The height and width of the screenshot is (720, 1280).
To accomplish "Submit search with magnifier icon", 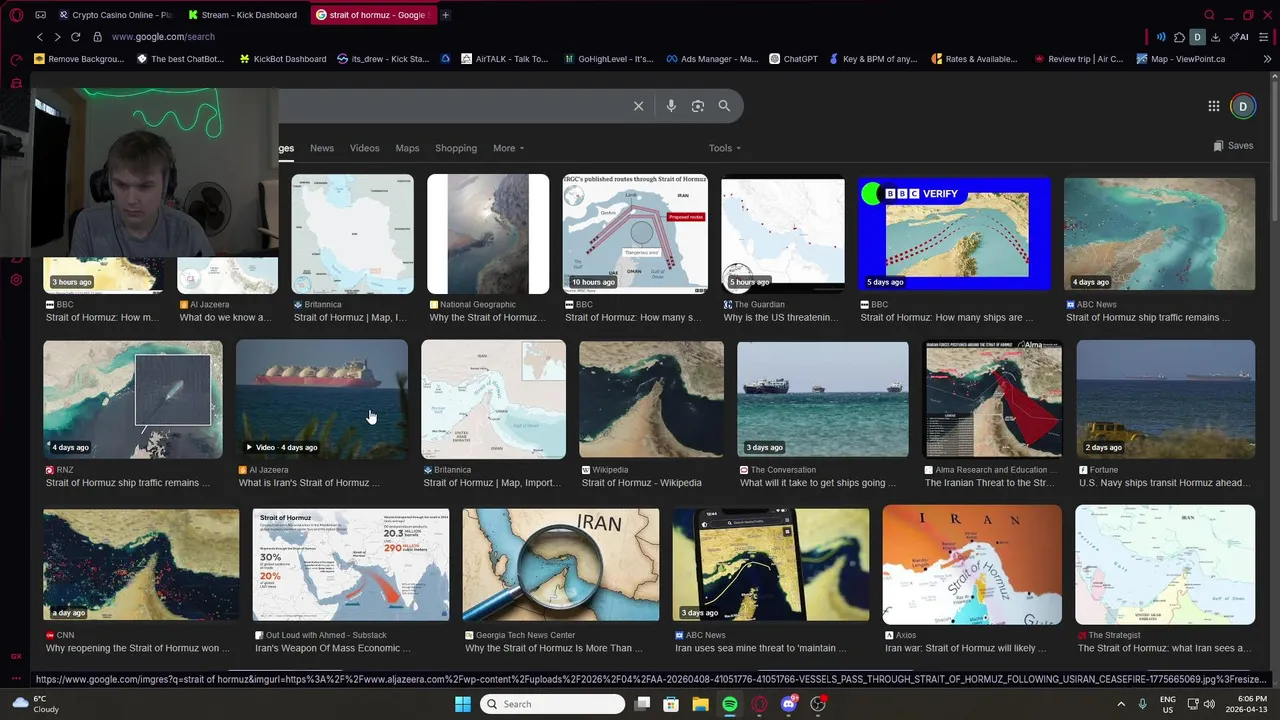I will click(x=724, y=106).
